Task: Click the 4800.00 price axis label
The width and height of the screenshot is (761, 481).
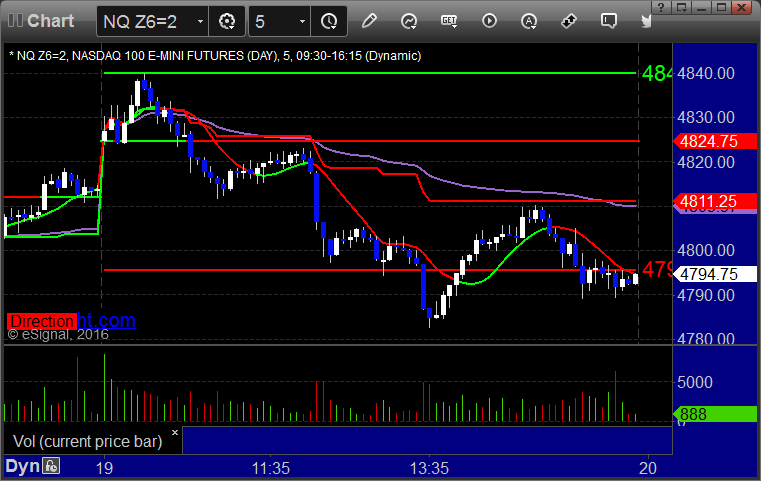Action: [706, 250]
